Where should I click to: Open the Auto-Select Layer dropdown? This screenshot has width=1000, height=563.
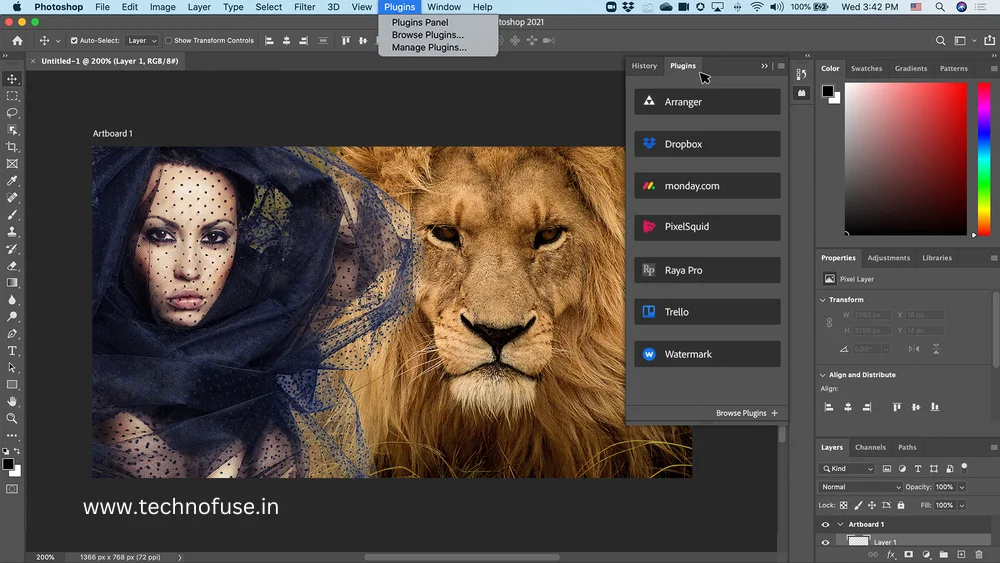[141, 40]
